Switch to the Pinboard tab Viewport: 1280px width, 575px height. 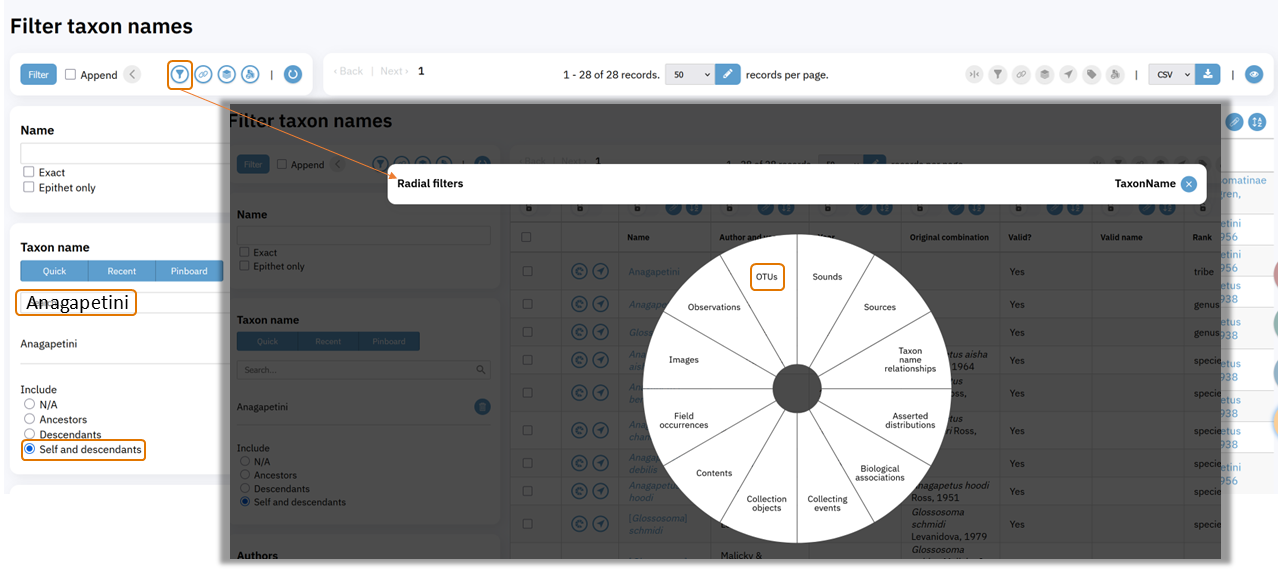pyautogui.click(x=189, y=271)
